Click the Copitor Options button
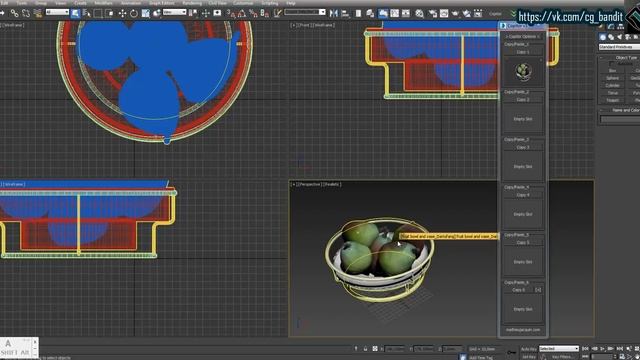Screen dimensions: 640x360 coord(523,36)
